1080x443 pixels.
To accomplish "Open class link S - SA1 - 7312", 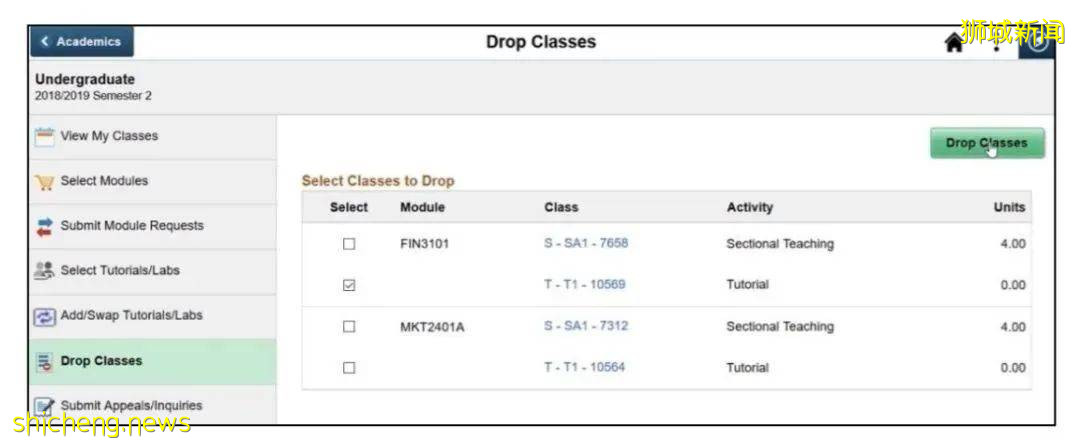I will (585, 326).
